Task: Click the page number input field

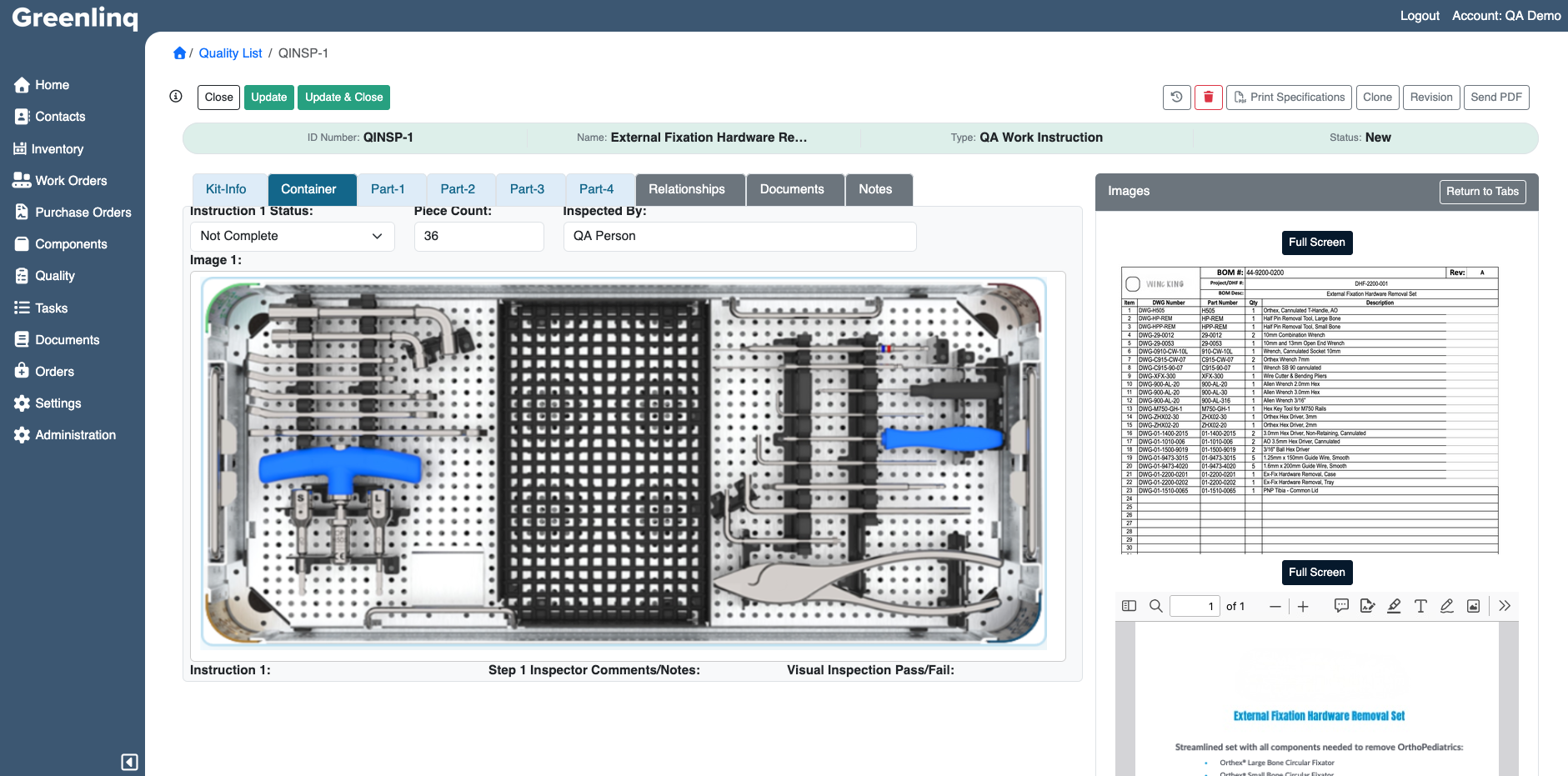Action: pos(1195,606)
